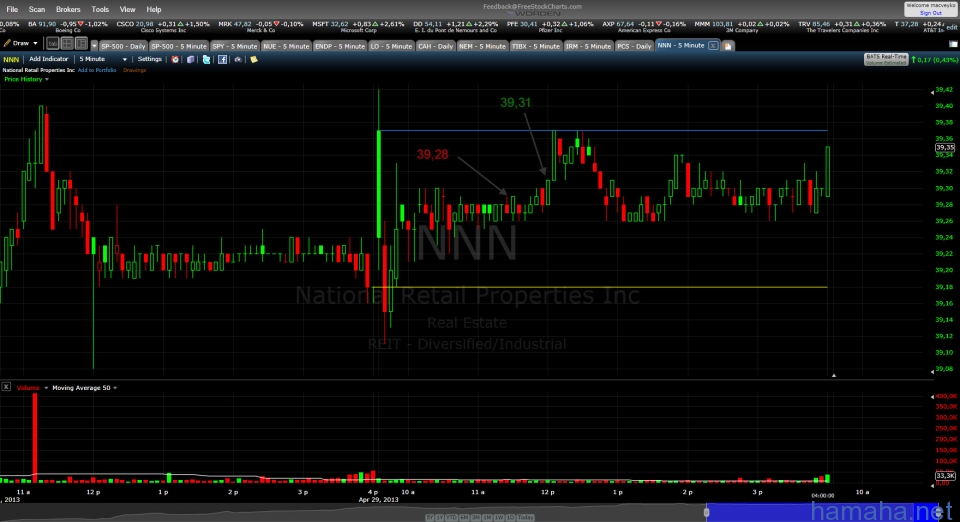
Task: Switch to the ENDP - 5 Minute tab
Action: click(x=340, y=46)
